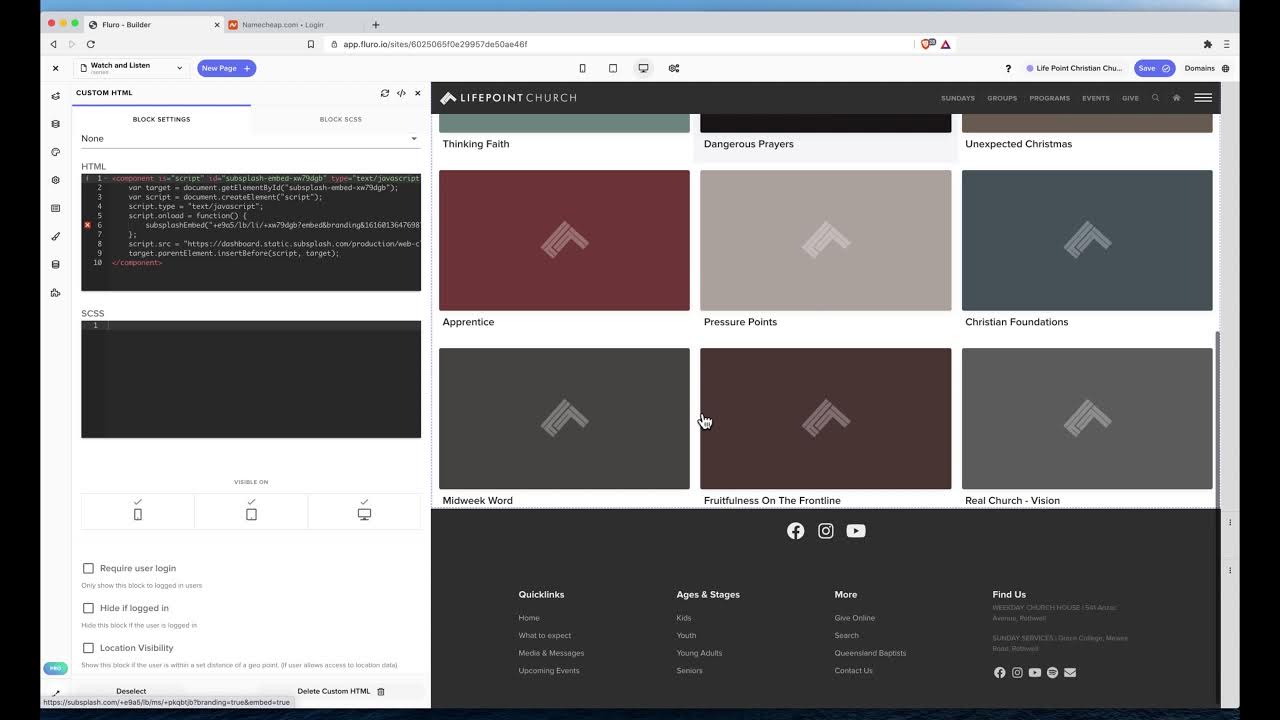
Task: Open the stacked blocks icon in left sidebar
Action: [56, 124]
